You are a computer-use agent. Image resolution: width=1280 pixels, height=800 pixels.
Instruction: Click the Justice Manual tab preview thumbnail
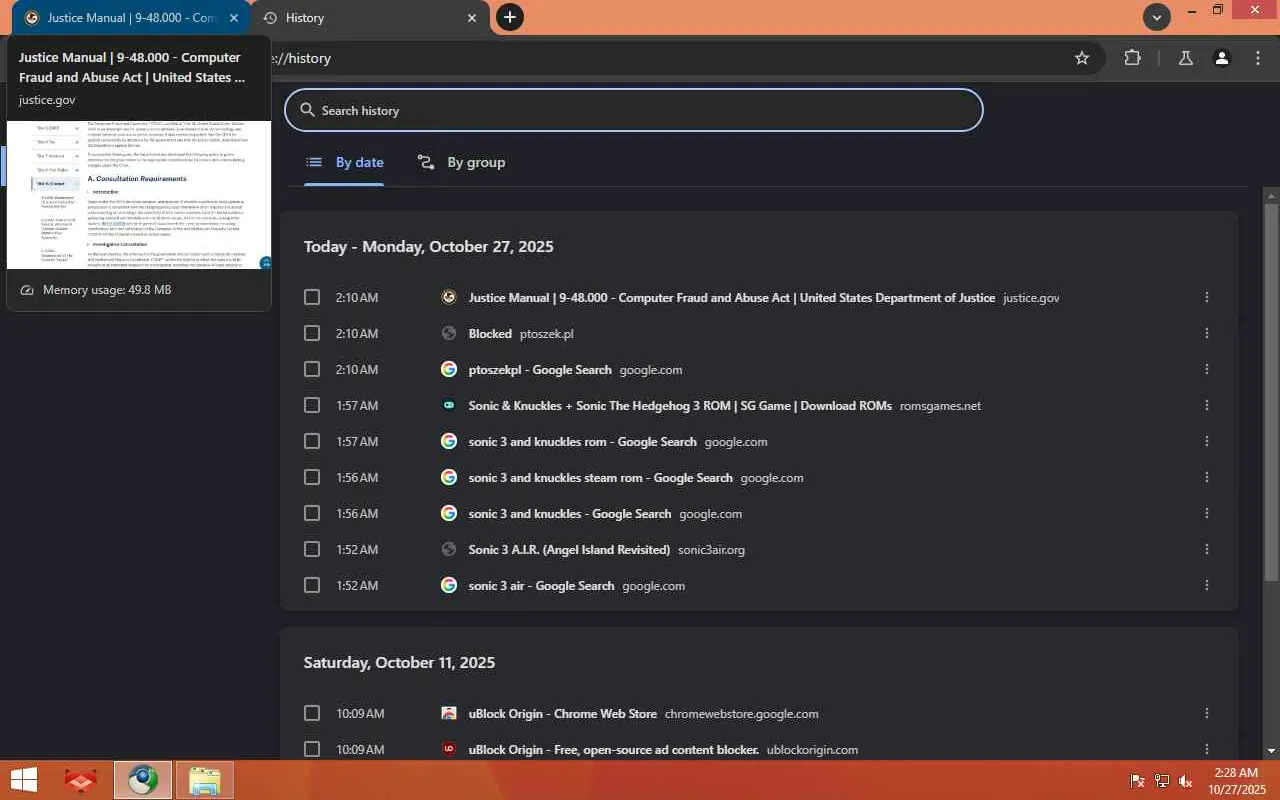pyautogui.click(x=139, y=195)
